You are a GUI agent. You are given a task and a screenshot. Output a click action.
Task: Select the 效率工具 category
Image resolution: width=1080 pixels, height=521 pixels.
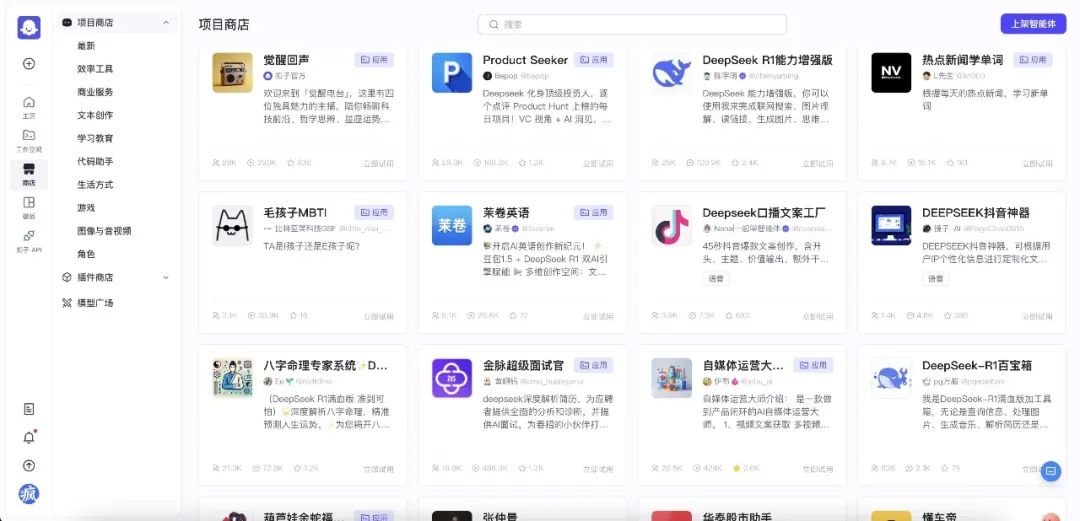click(95, 69)
